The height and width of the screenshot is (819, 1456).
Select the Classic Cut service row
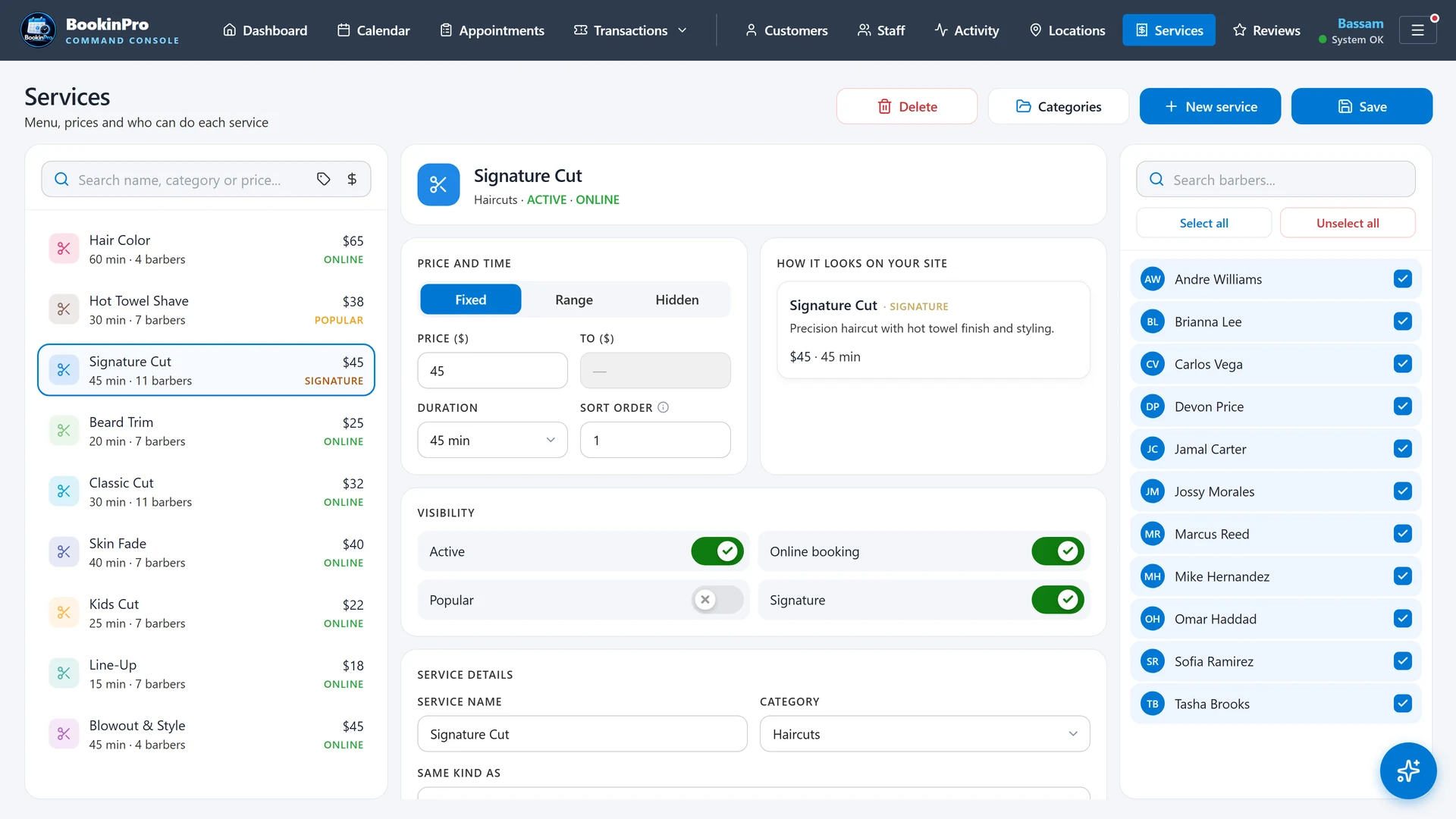[206, 491]
